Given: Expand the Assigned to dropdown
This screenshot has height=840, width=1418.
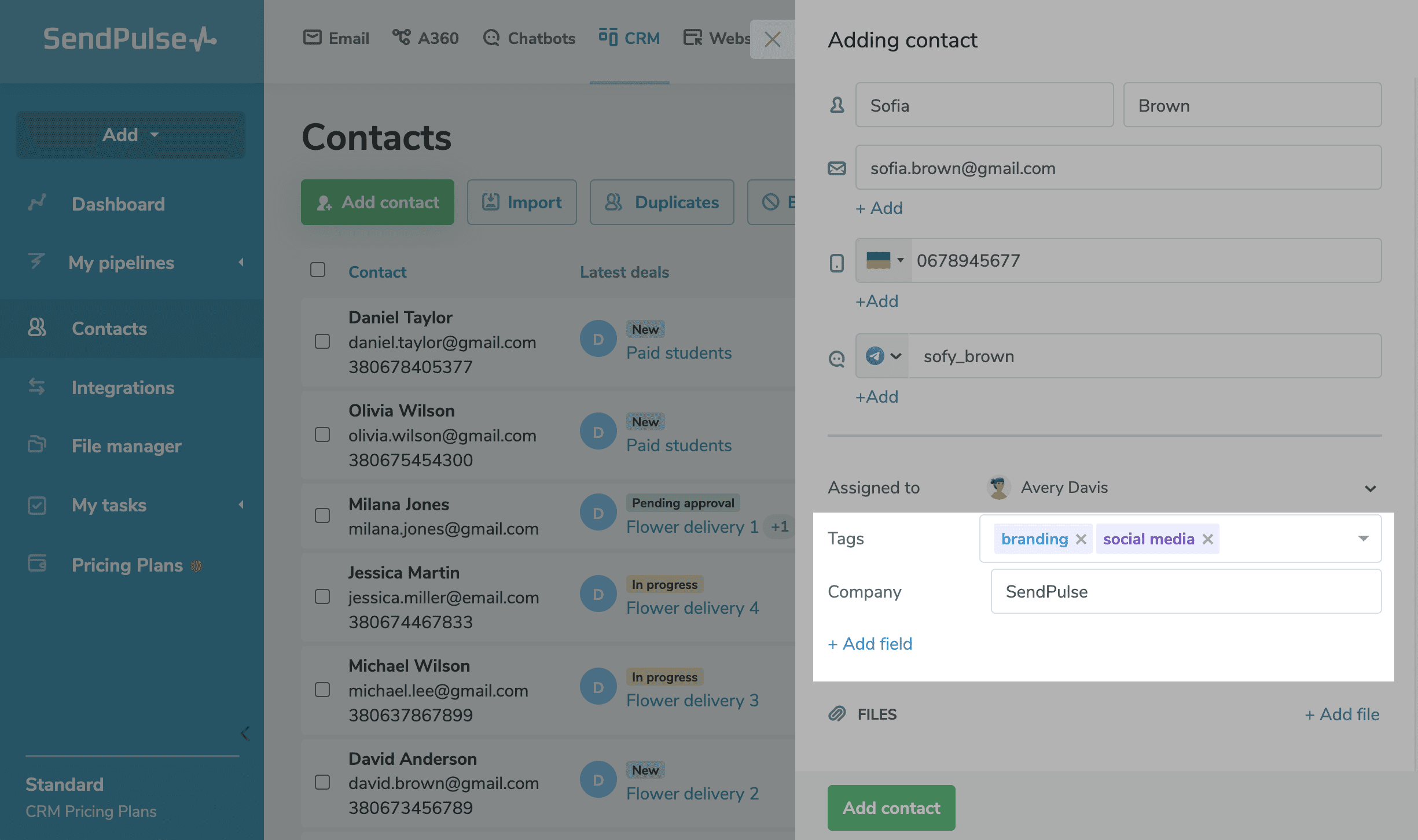Looking at the screenshot, I should 1370,488.
